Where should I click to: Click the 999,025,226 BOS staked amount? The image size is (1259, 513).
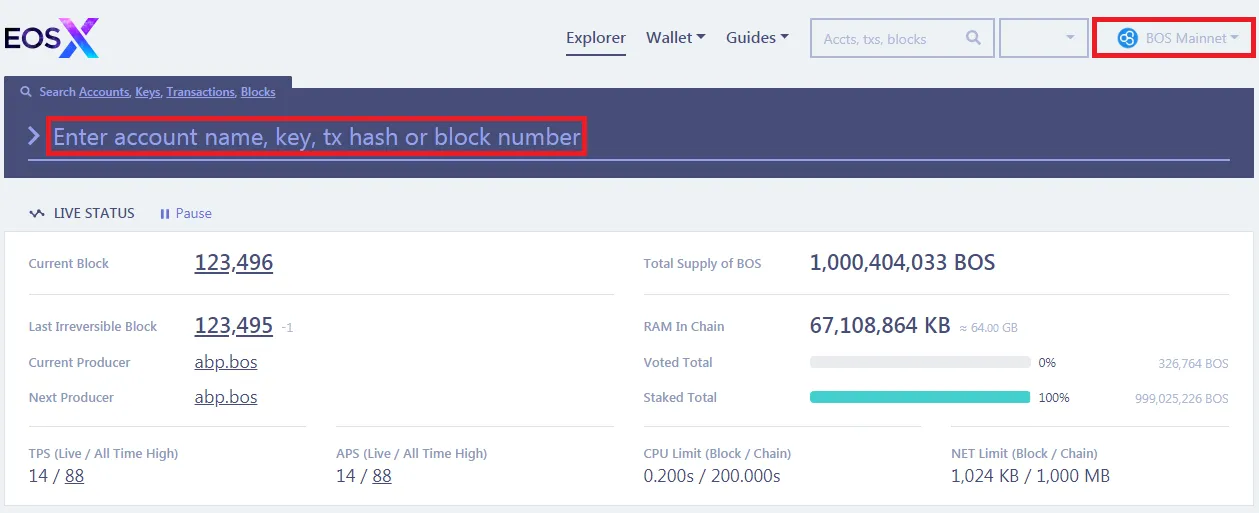(1181, 398)
